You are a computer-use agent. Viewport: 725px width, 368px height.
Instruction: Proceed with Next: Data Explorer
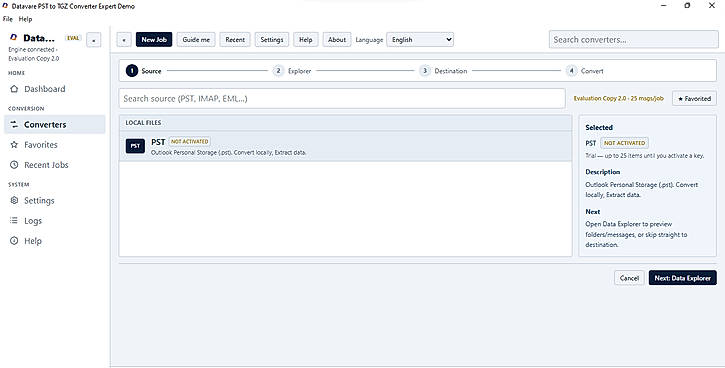pyautogui.click(x=682, y=278)
